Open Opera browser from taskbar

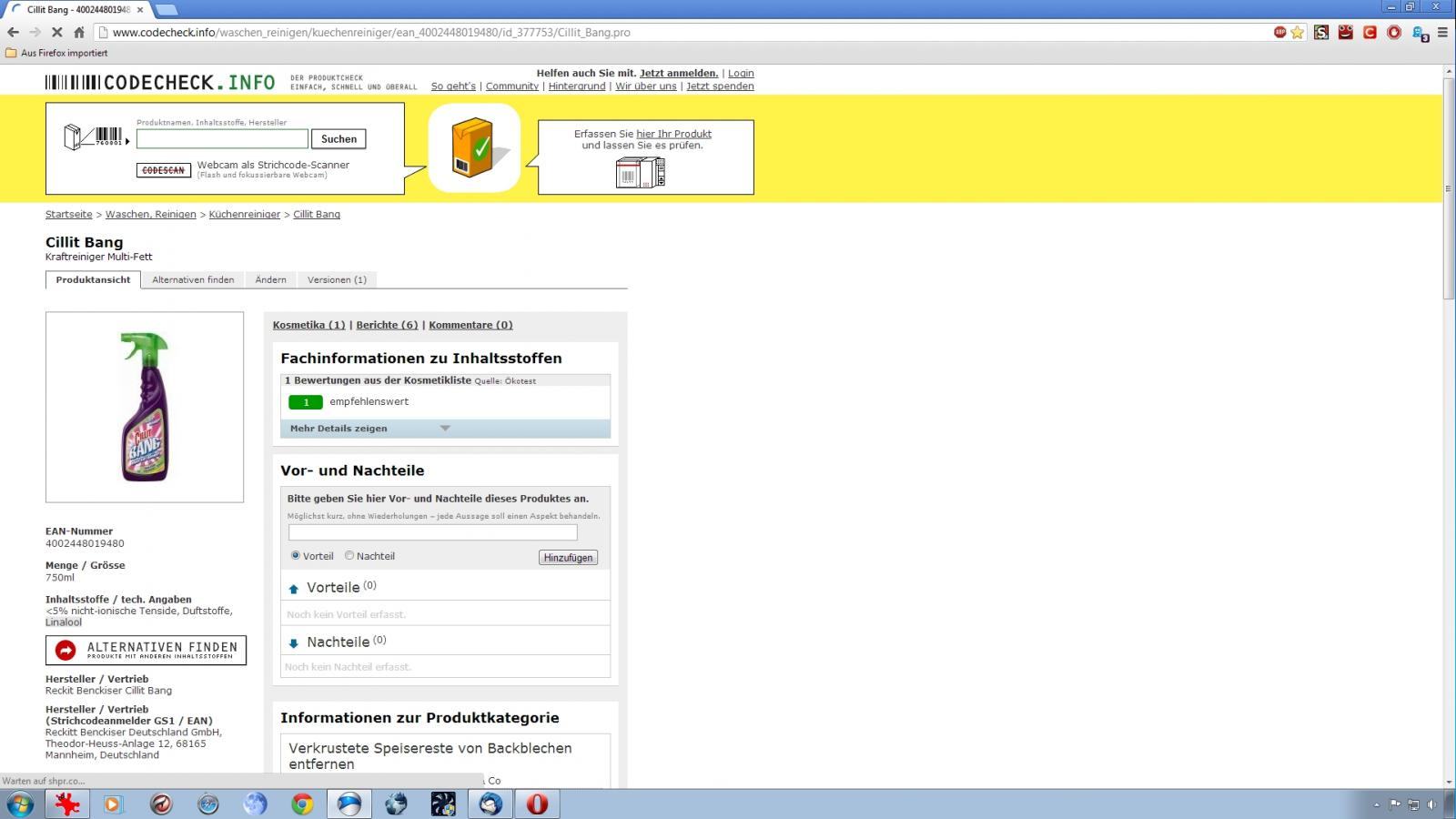[x=537, y=804]
